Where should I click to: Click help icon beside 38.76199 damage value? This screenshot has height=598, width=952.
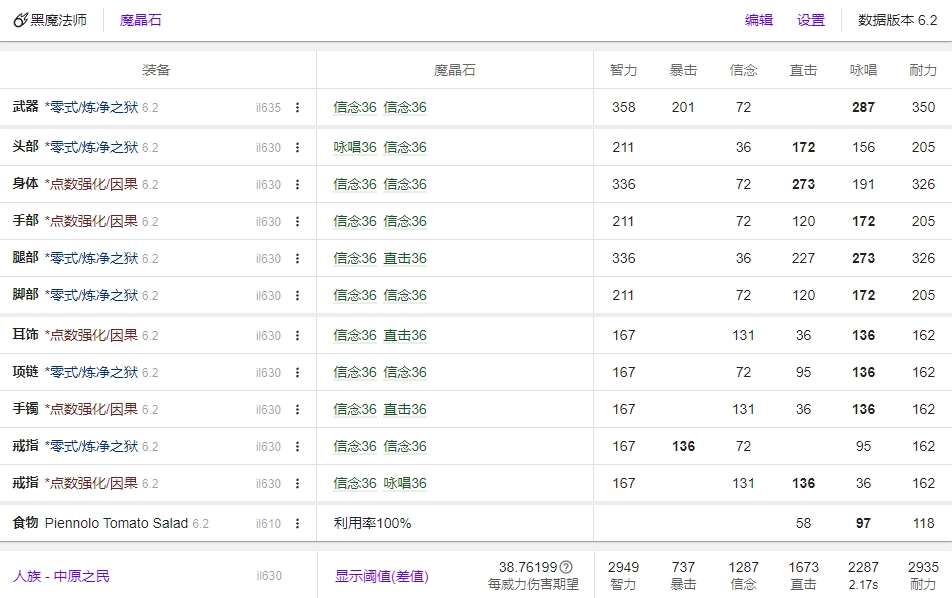coord(566,567)
